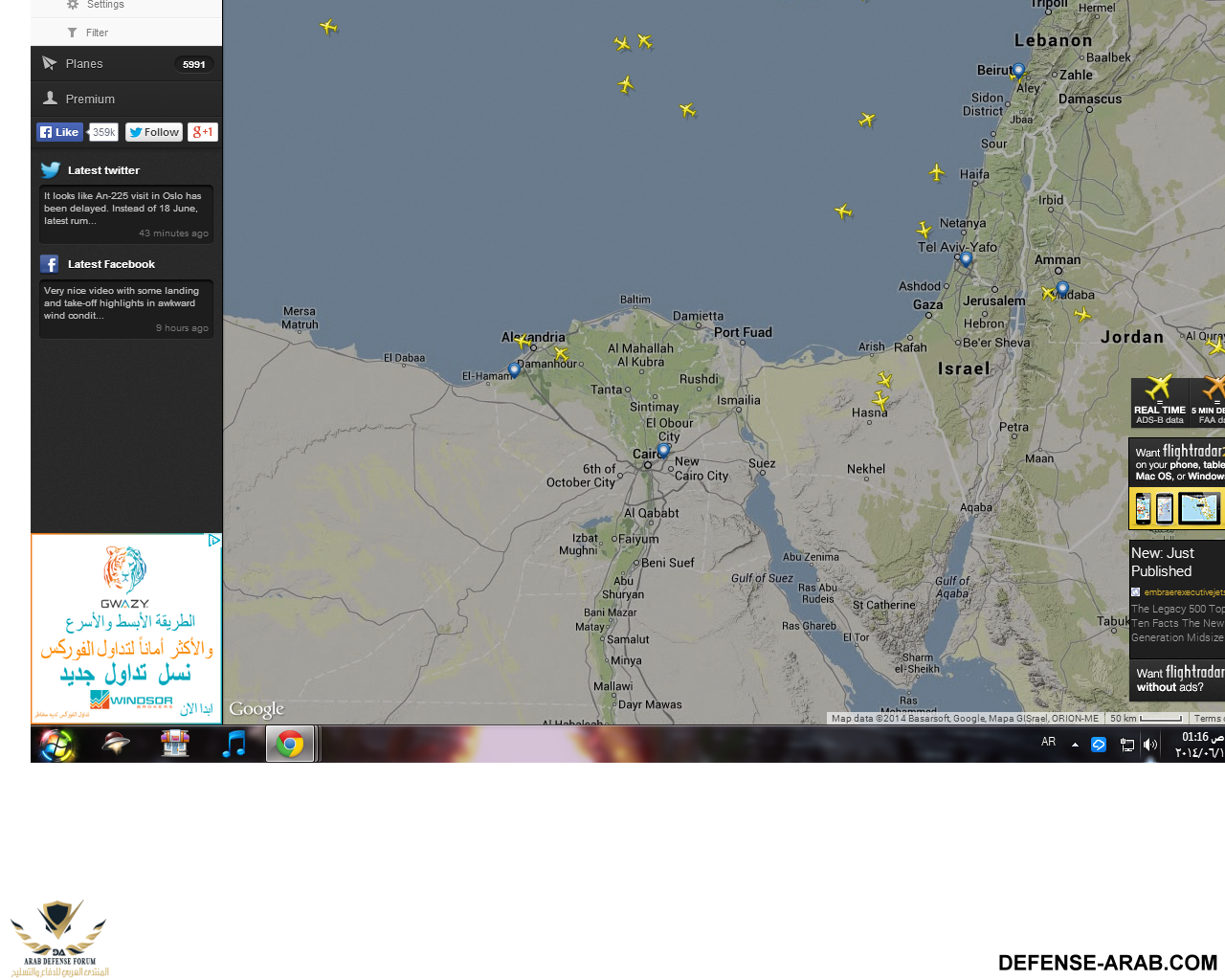Viewport: 1225px width, 980px height.
Task: Click the AR language indicator
Action: pyautogui.click(x=1049, y=742)
